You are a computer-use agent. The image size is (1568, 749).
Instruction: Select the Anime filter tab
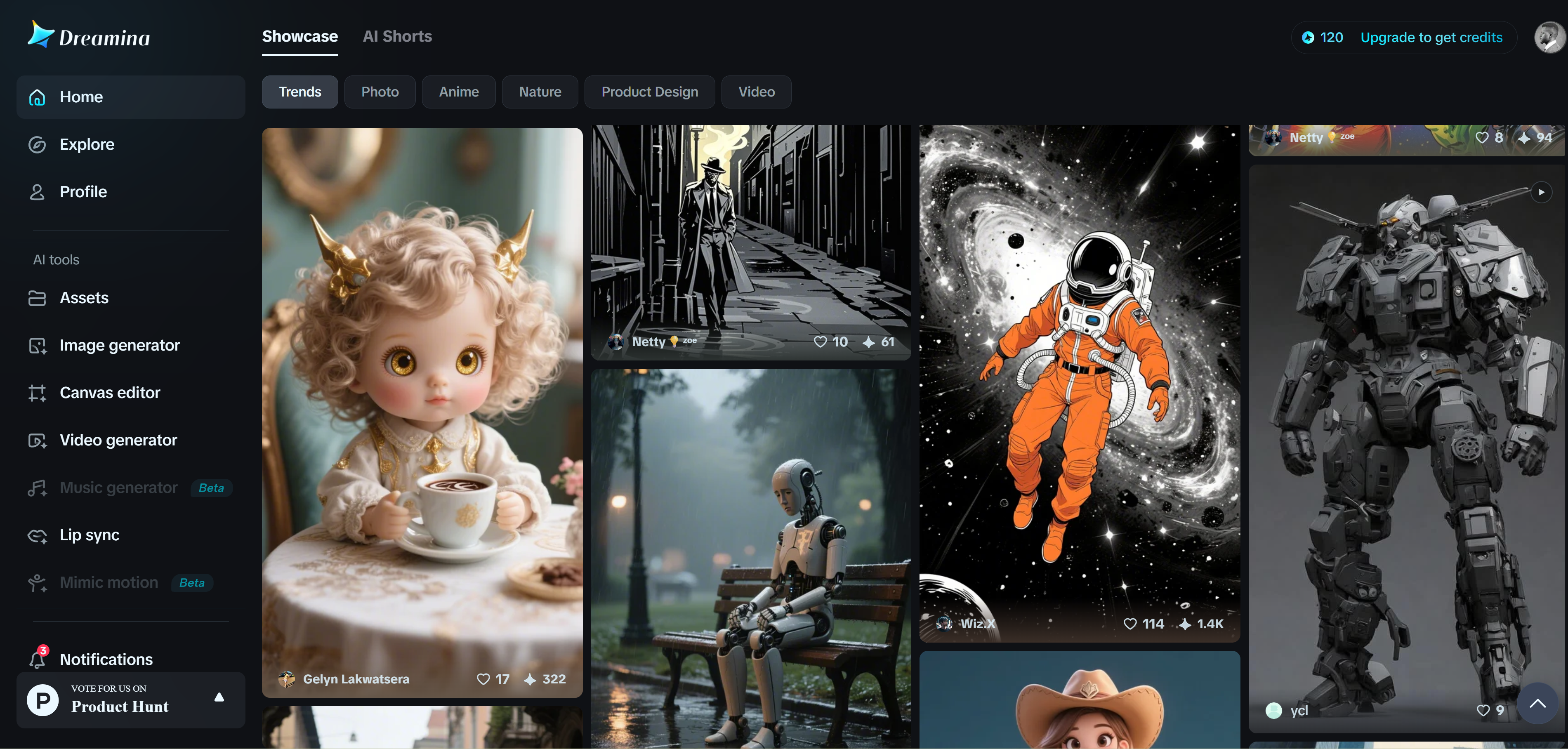[458, 92]
